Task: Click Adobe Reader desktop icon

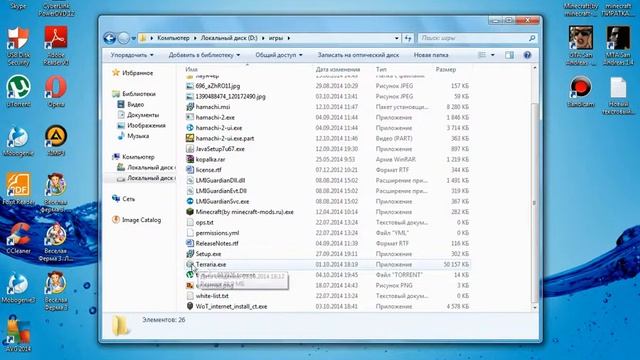Action: click(56, 46)
